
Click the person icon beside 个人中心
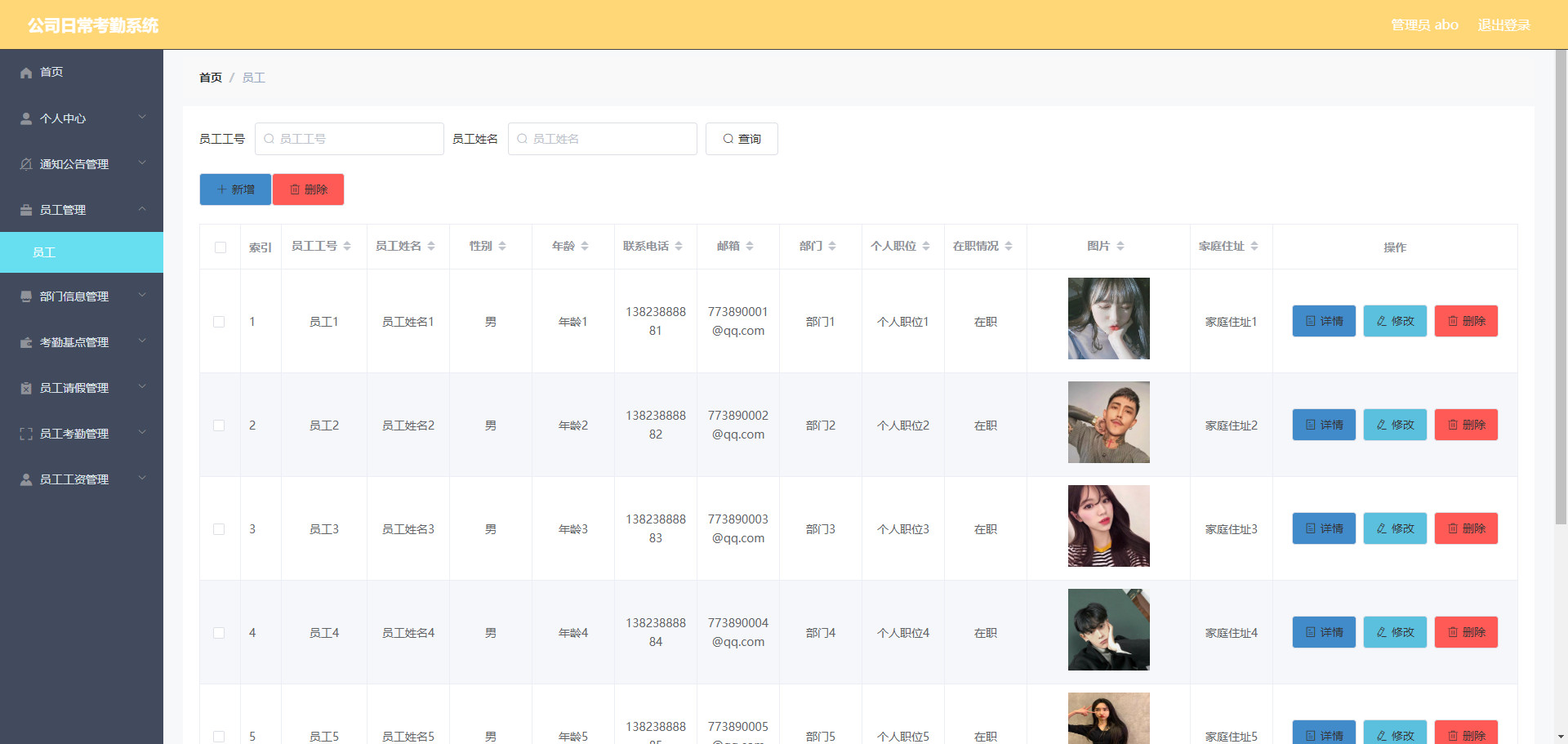point(26,118)
